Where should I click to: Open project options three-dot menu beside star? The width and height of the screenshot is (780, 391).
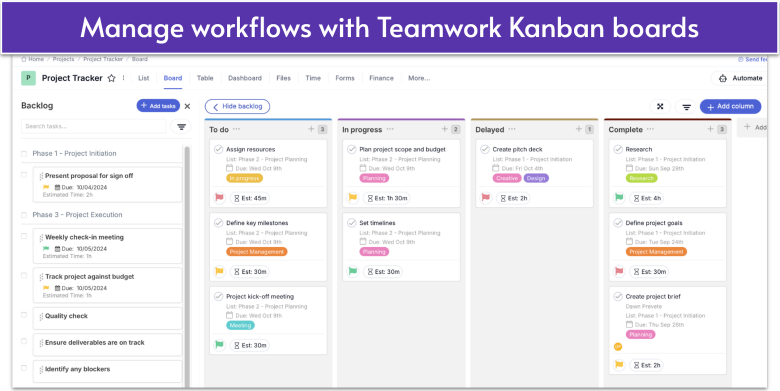coord(123,78)
